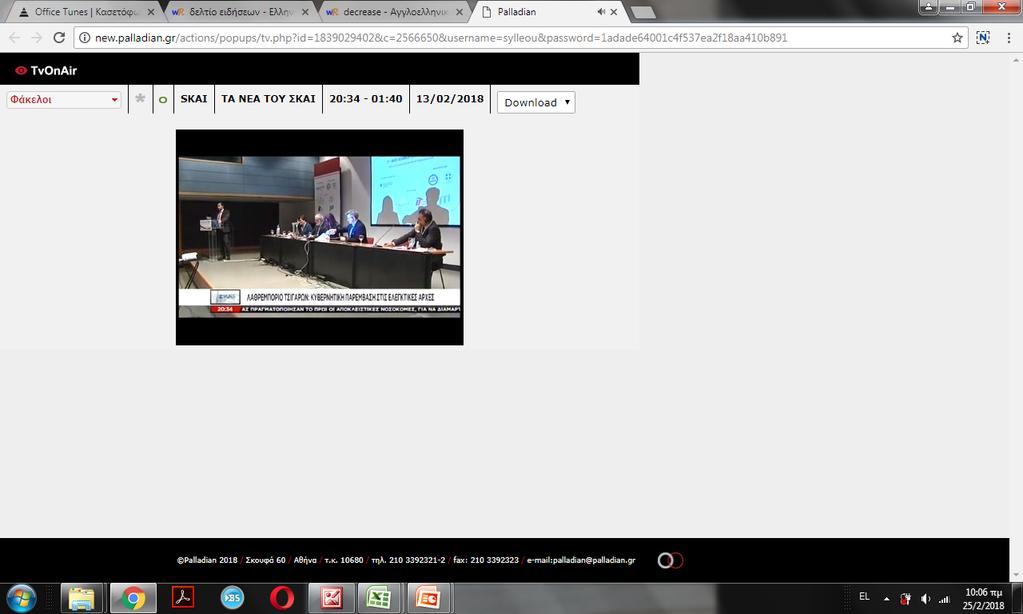1023x614 pixels.
Task: Click the 13/02/2018 date
Action: coord(450,99)
